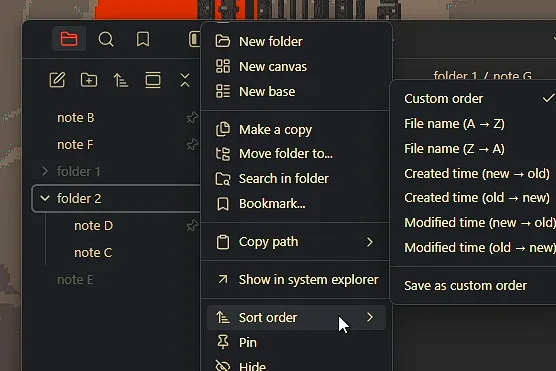Choose New base from context menu
556x371 pixels.
296,92
